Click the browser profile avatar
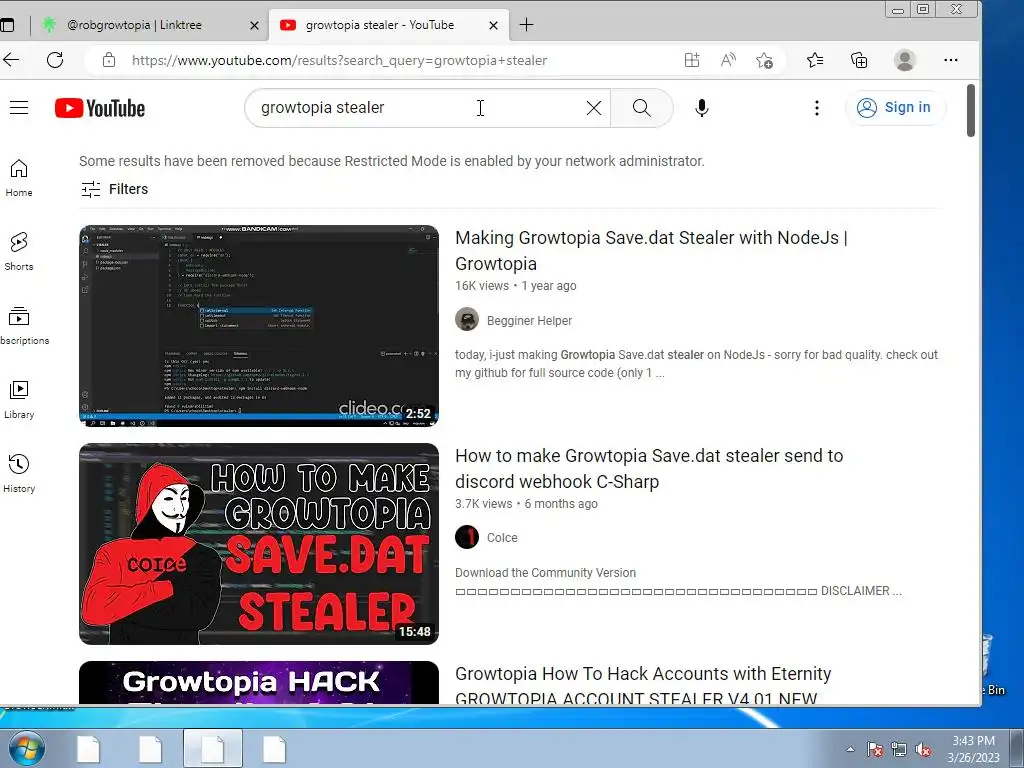Image resolution: width=1024 pixels, height=768 pixels. (x=904, y=60)
